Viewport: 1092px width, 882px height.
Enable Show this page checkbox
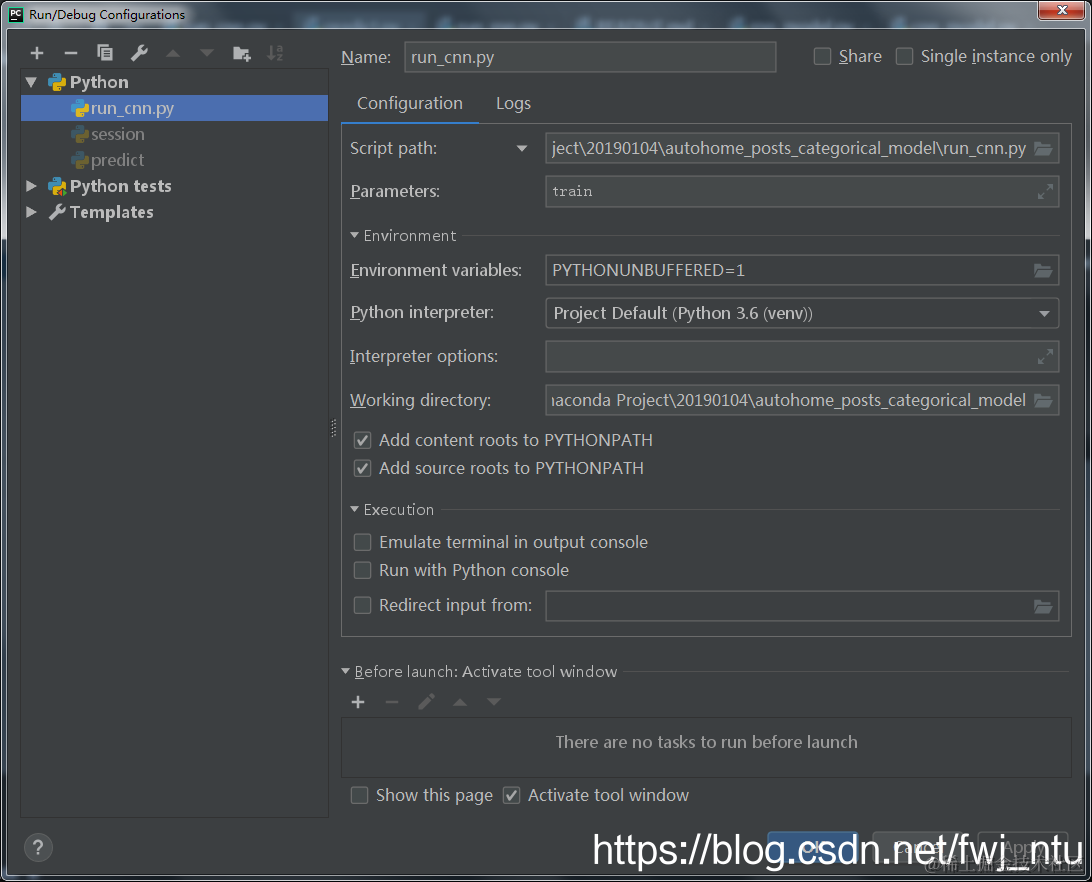pyautogui.click(x=359, y=796)
